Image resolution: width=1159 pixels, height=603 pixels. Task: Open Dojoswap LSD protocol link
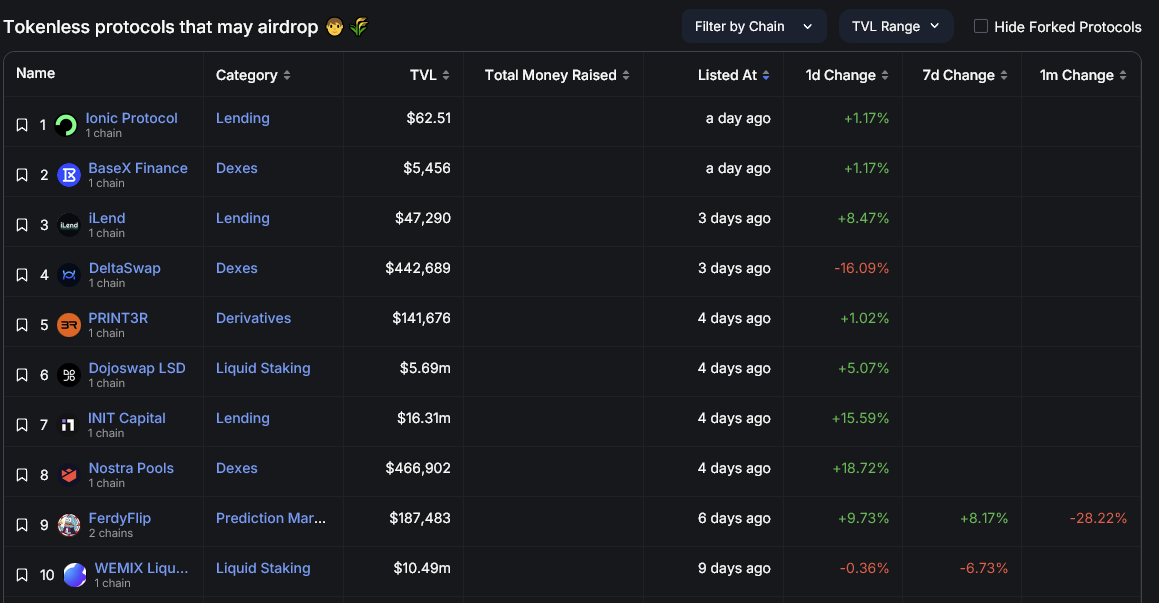[137, 368]
